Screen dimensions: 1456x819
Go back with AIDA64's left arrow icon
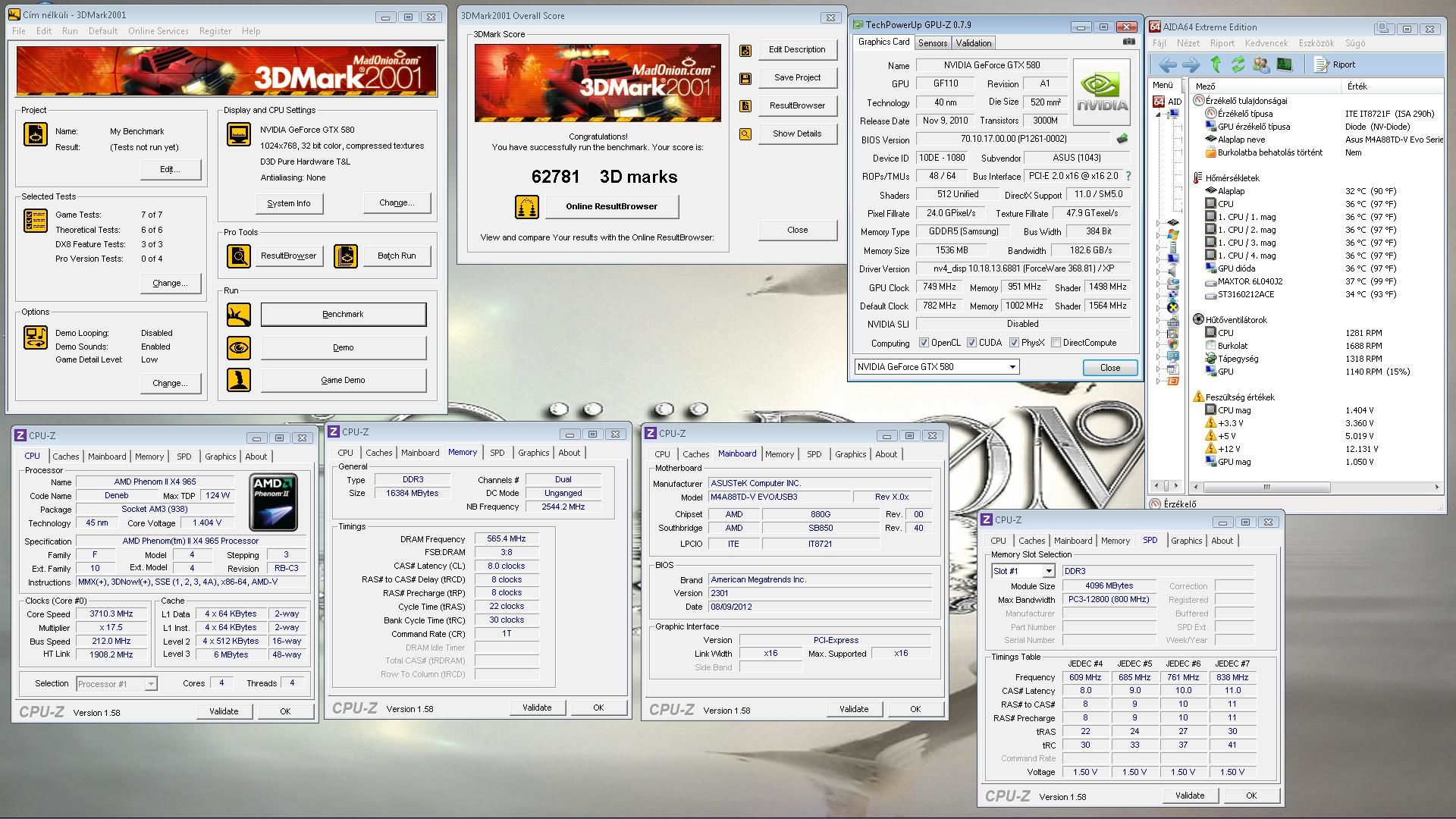coord(1168,64)
